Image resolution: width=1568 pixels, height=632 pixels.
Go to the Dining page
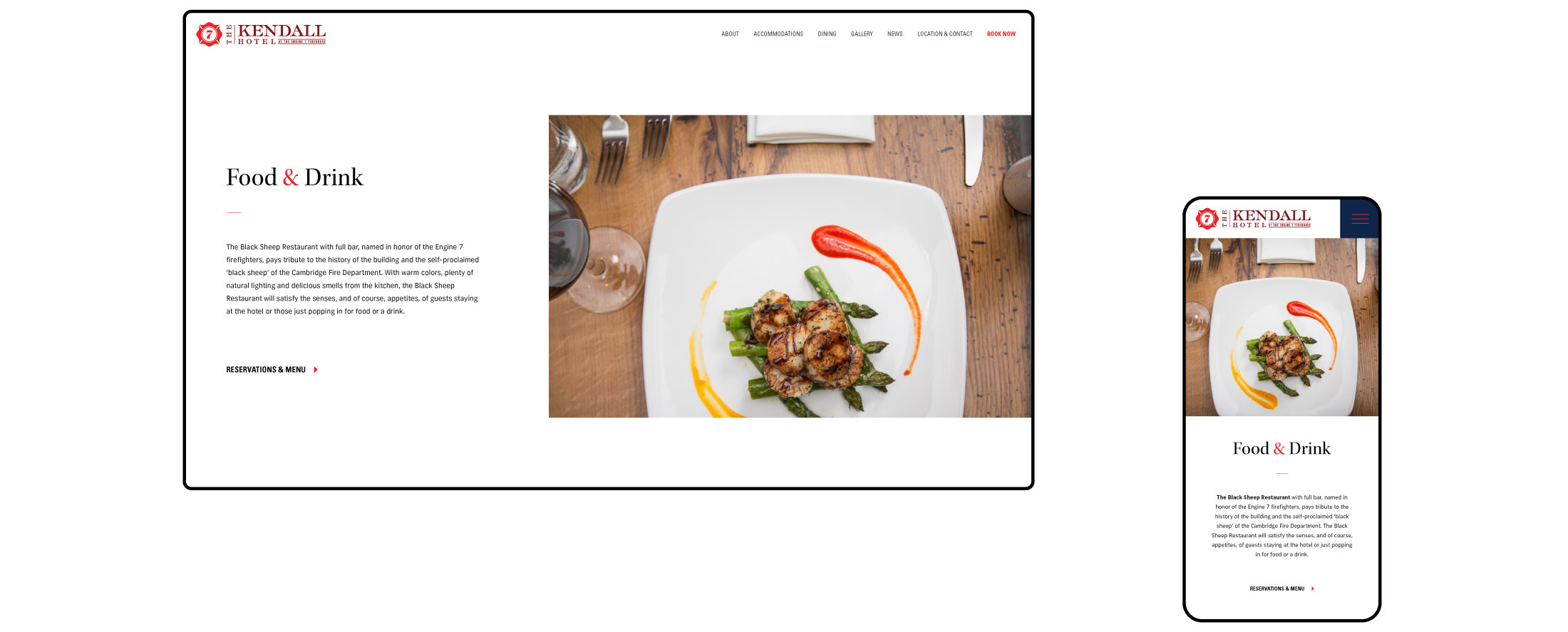pos(827,34)
